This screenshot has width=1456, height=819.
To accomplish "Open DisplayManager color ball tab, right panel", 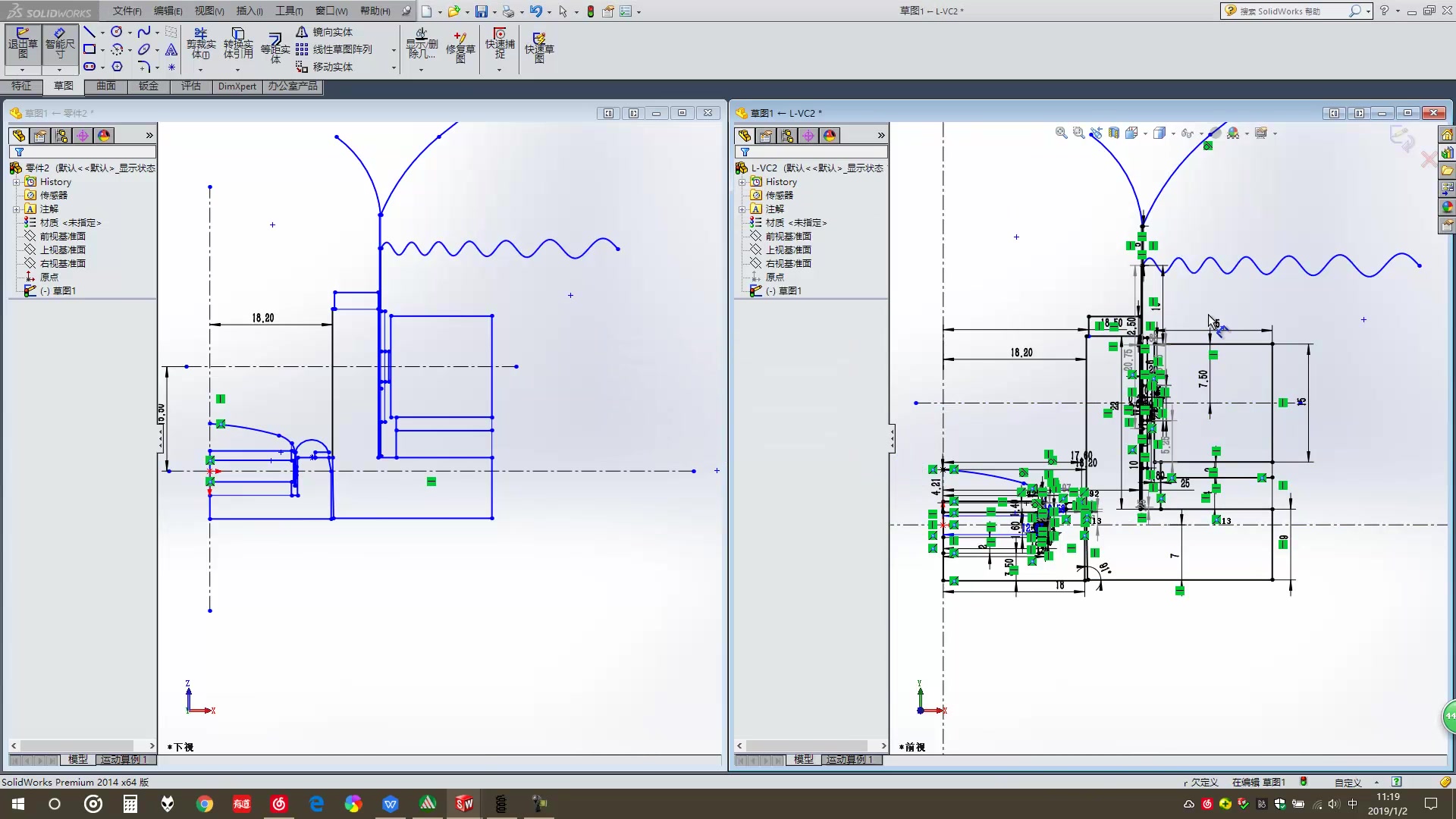I will pos(830,136).
